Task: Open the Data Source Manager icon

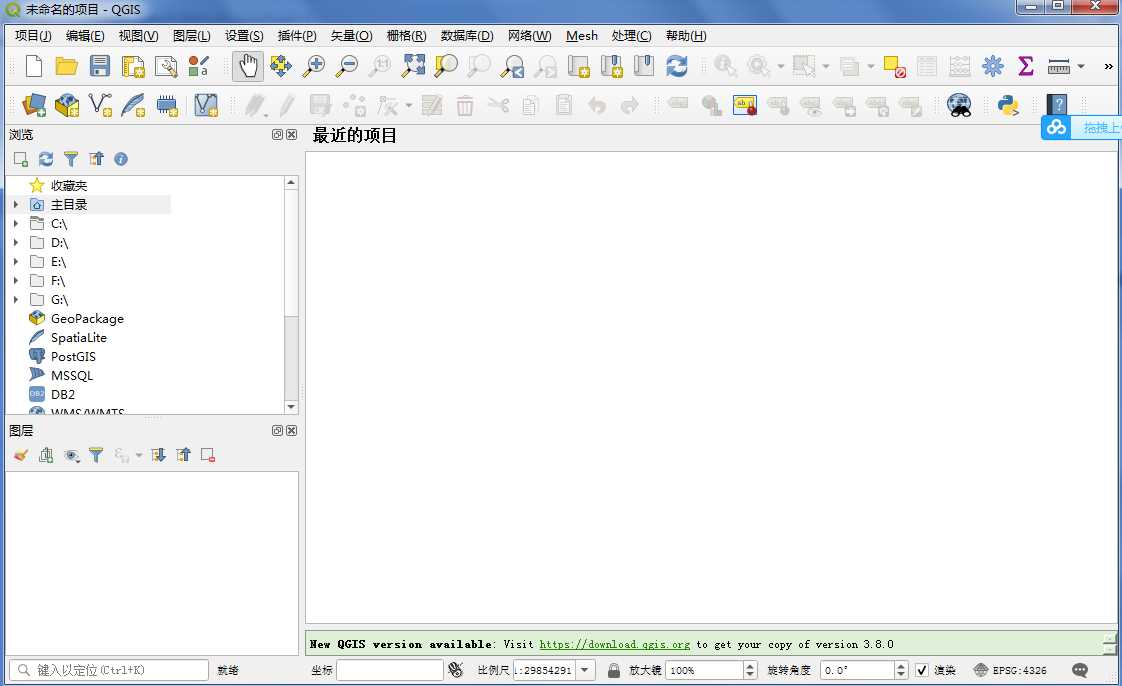Action: pos(34,105)
